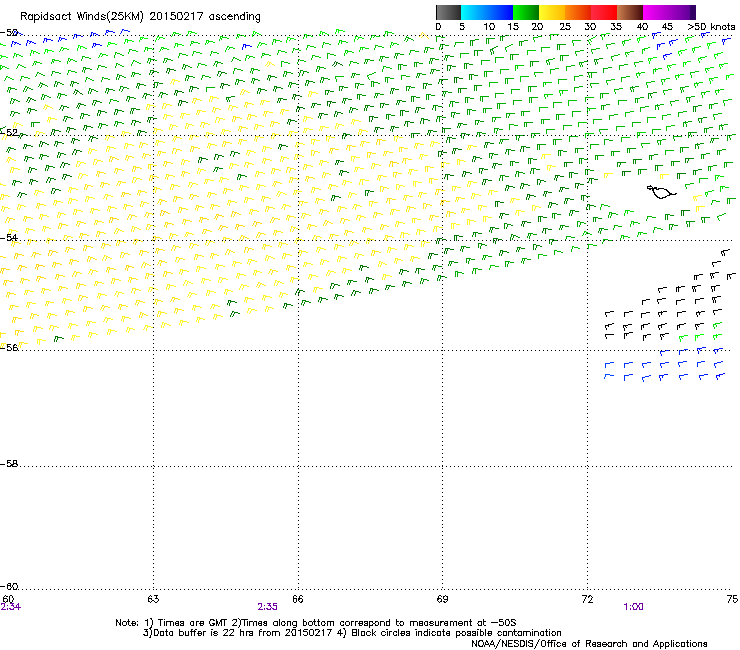Click the black island outline on the map
Image resolution: width=740 pixels, height=650 pixels.
click(661, 192)
